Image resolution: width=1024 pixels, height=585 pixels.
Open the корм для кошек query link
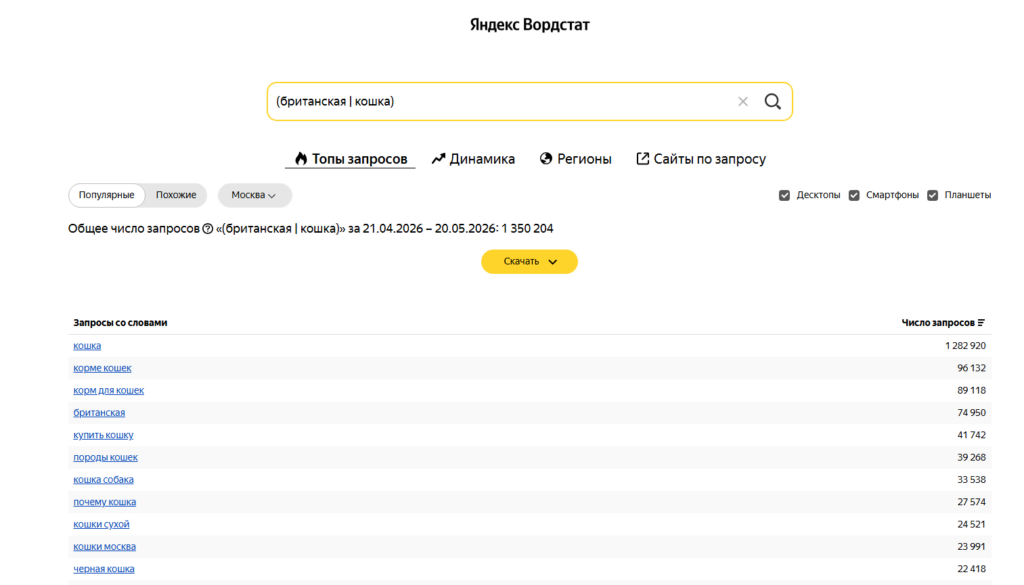coord(108,390)
